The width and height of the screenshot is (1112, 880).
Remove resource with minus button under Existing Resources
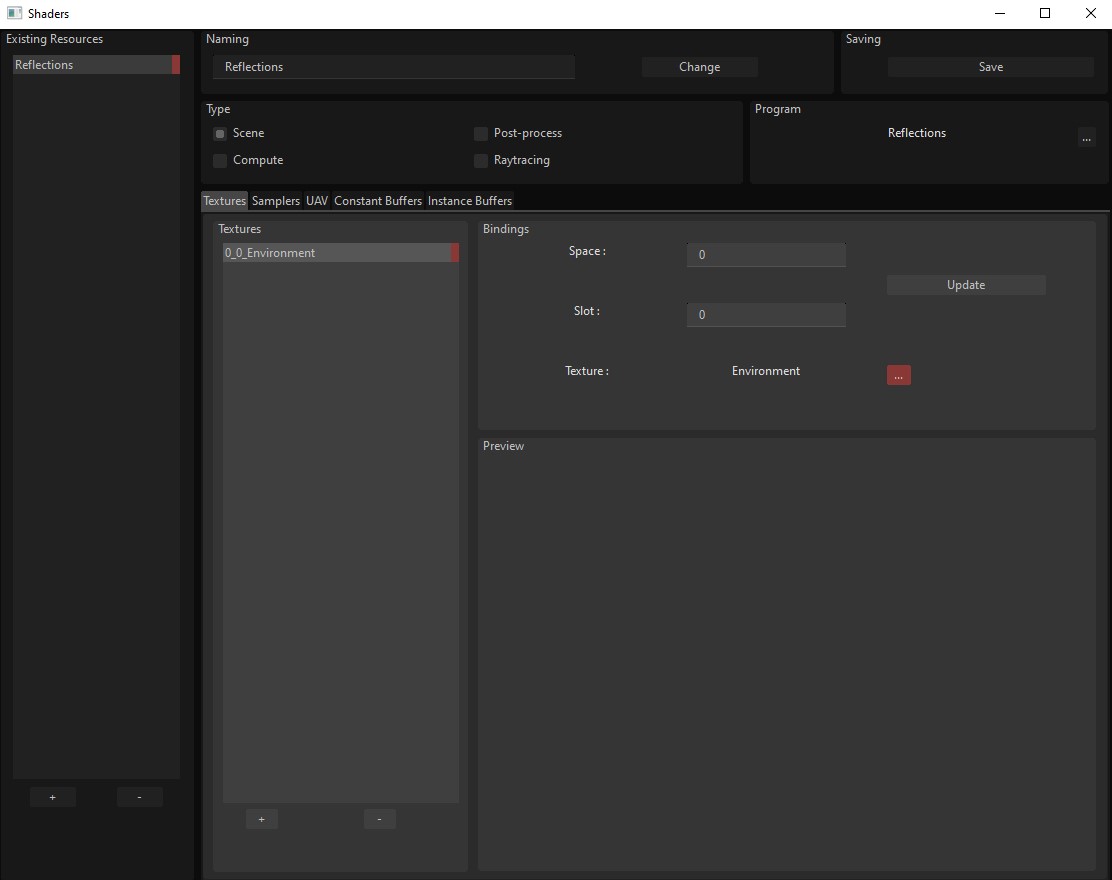tap(139, 797)
